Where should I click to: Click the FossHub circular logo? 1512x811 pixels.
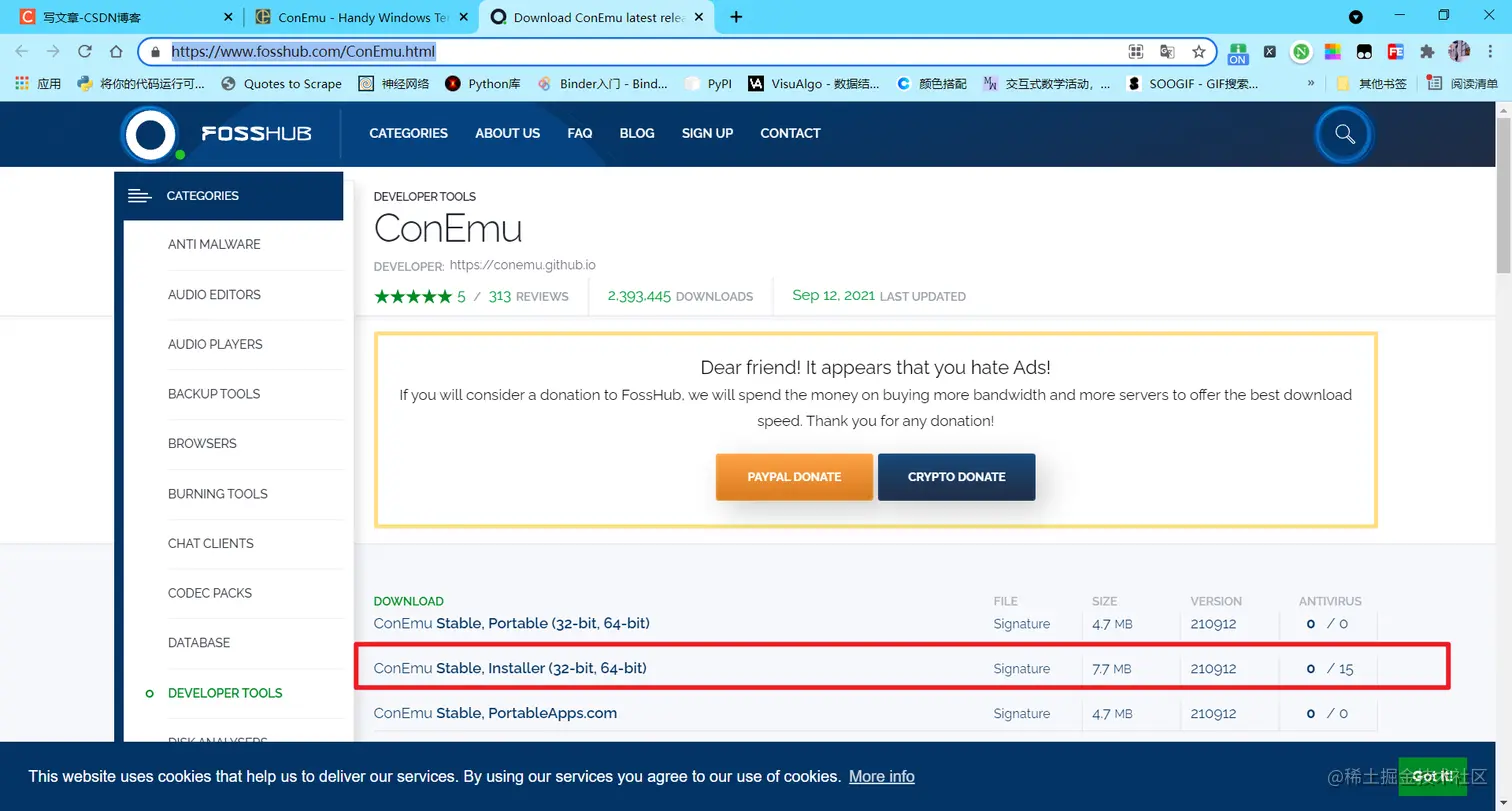(x=150, y=134)
